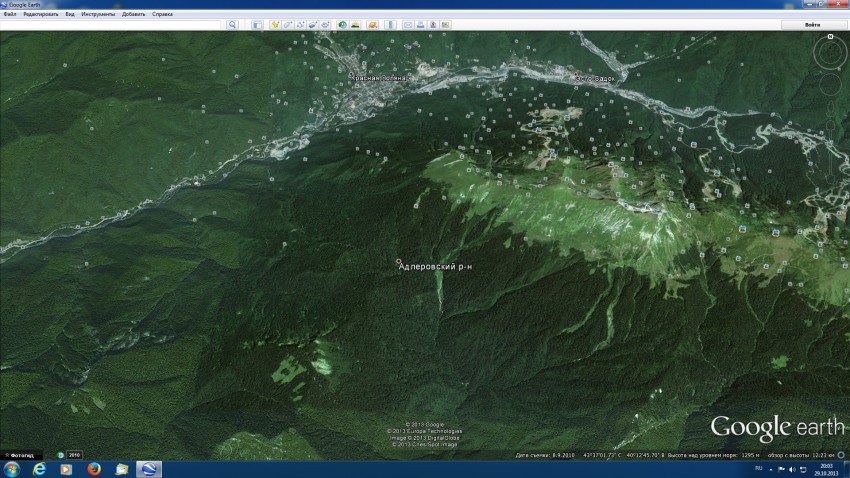Click the N north compass marker
The height and width of the screenshot is (478, 850).
point(830,37)
